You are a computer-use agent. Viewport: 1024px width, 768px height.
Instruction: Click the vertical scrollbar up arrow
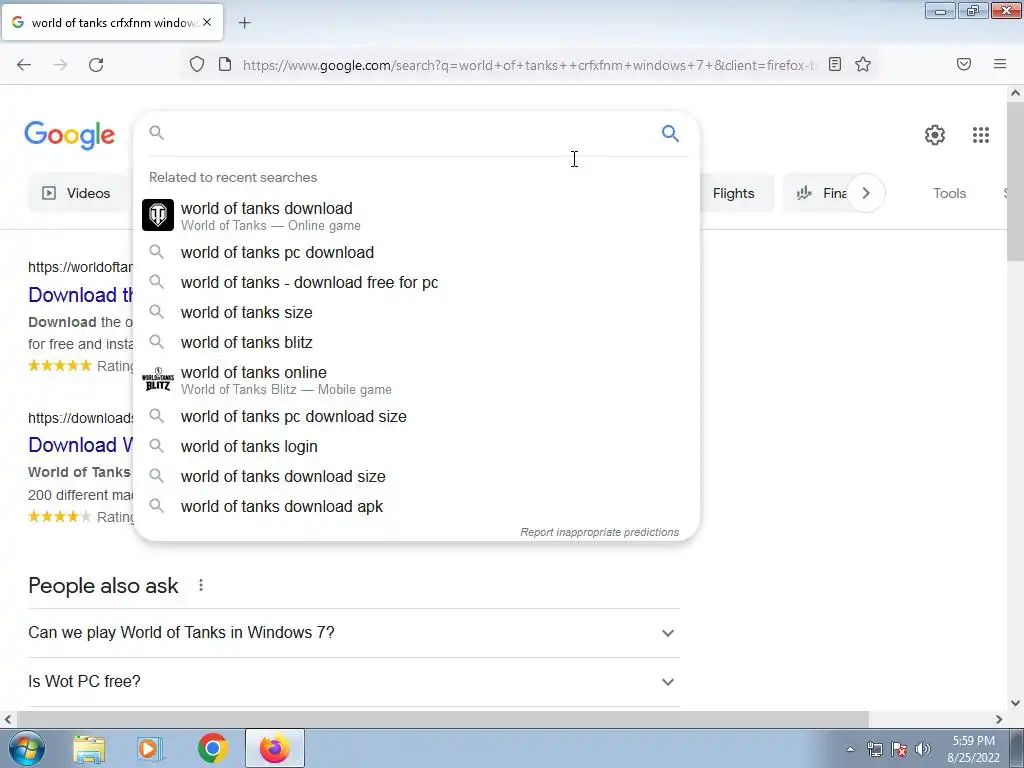[x=1015, y=93]
